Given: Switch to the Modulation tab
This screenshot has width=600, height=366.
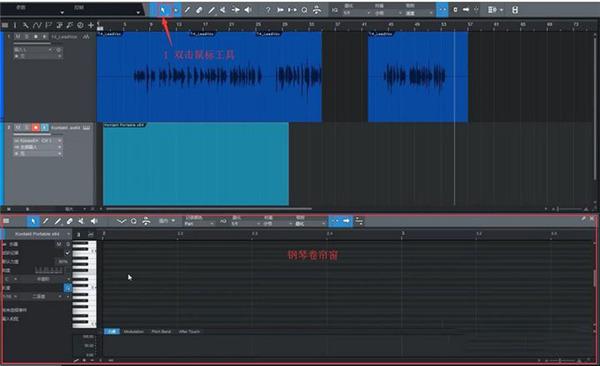Looking at the screenshot, I should (x=134, y=332).
